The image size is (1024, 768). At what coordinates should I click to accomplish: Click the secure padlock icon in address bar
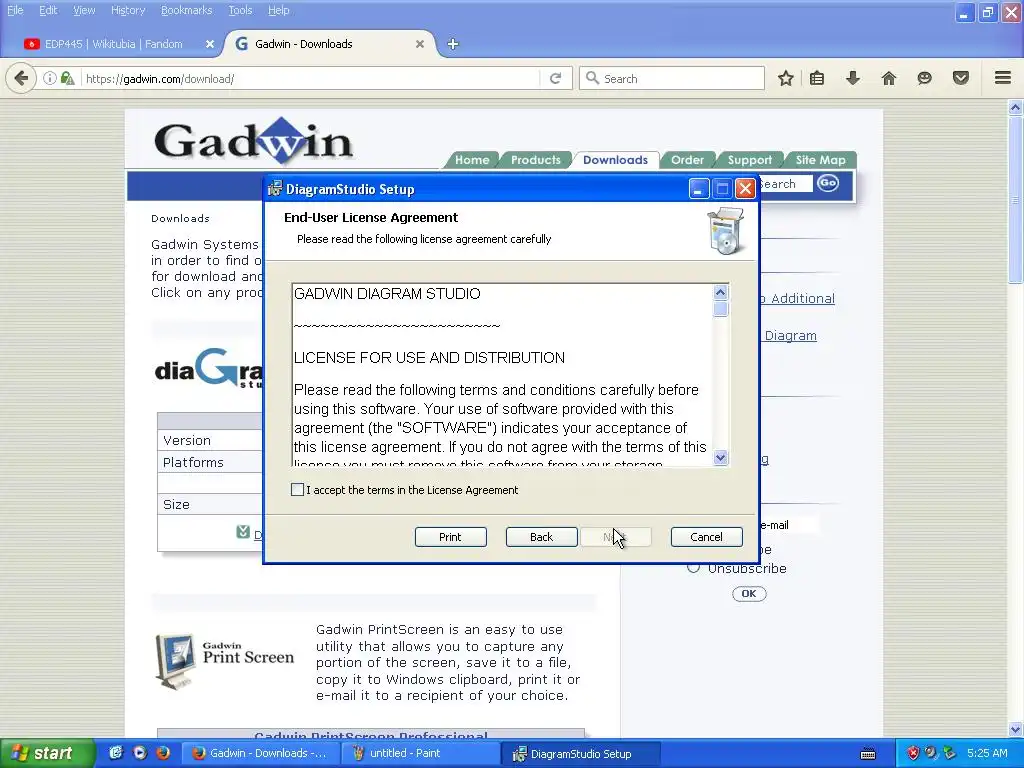(x=67, y=78)
